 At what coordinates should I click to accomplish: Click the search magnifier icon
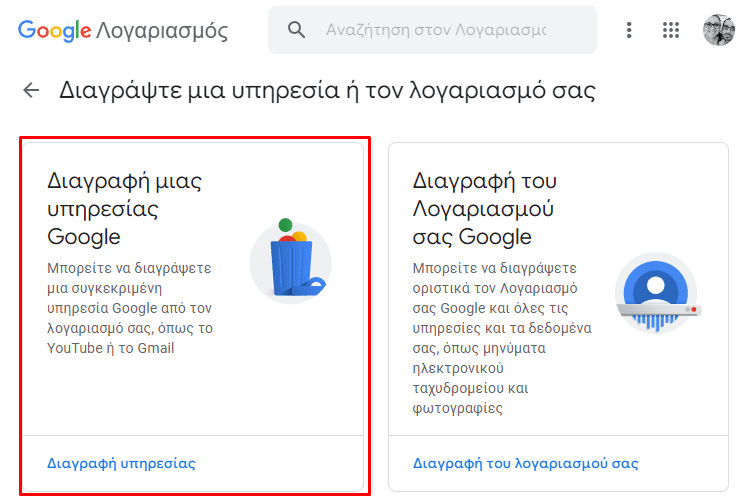pyautogui.click(x=296, y=30)
